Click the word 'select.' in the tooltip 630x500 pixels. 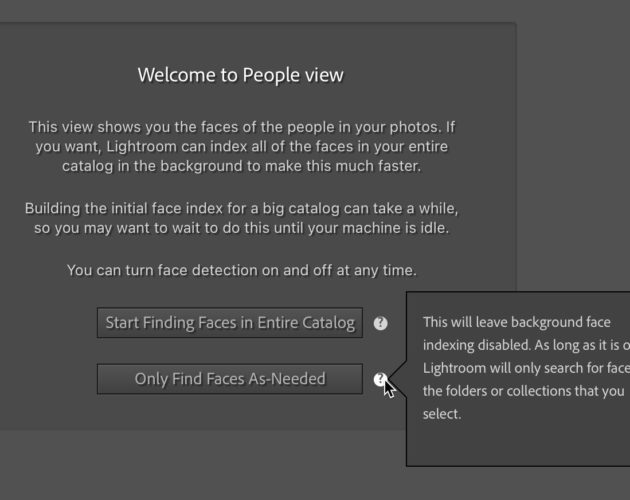[x=442, y=414]
